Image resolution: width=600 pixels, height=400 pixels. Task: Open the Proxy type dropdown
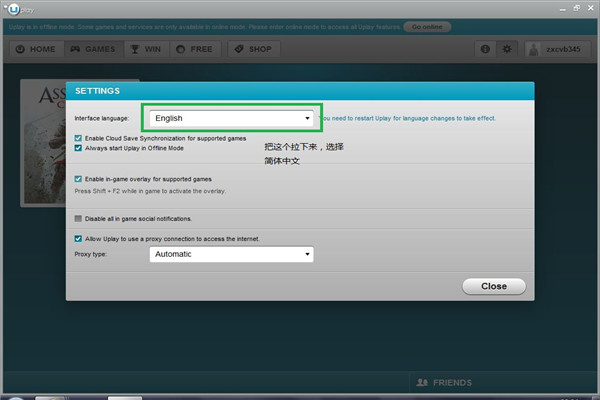pyautogui.click(x=232, y=254)
